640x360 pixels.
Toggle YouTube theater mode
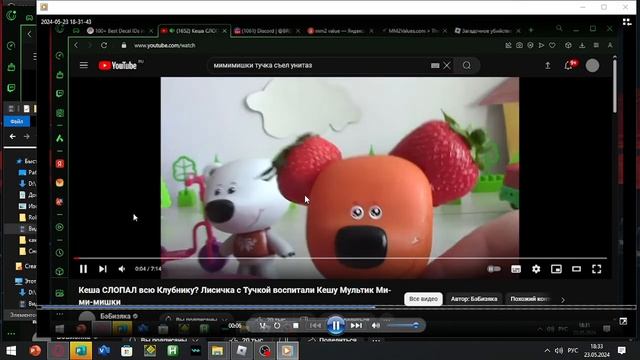[576, 269]
